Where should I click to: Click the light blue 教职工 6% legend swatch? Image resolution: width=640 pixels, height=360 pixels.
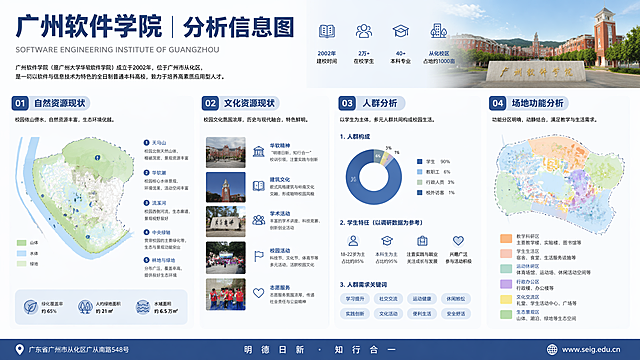tap(420, 172)
